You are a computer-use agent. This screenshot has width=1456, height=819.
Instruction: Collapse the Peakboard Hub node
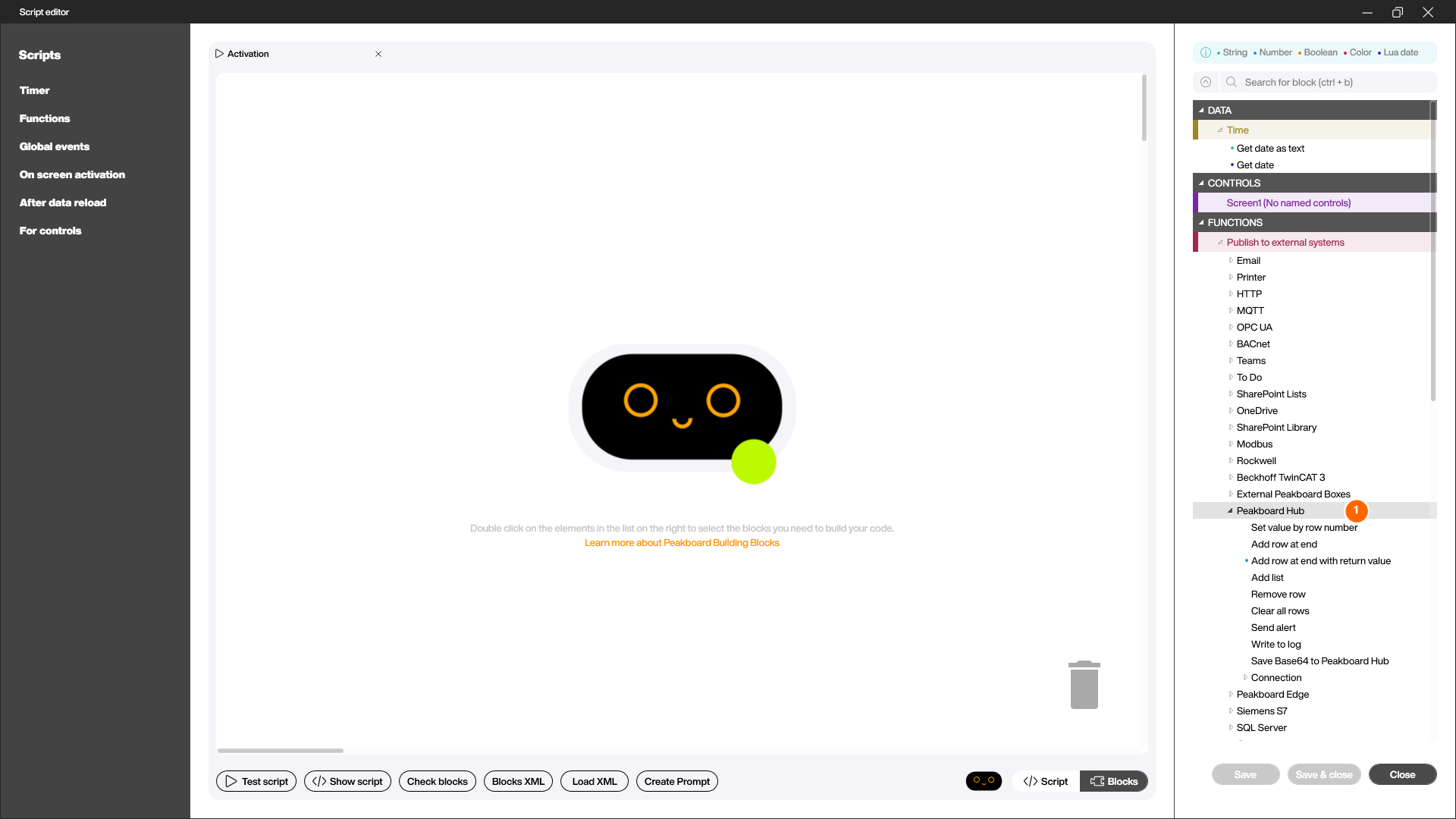(1231, 510)
